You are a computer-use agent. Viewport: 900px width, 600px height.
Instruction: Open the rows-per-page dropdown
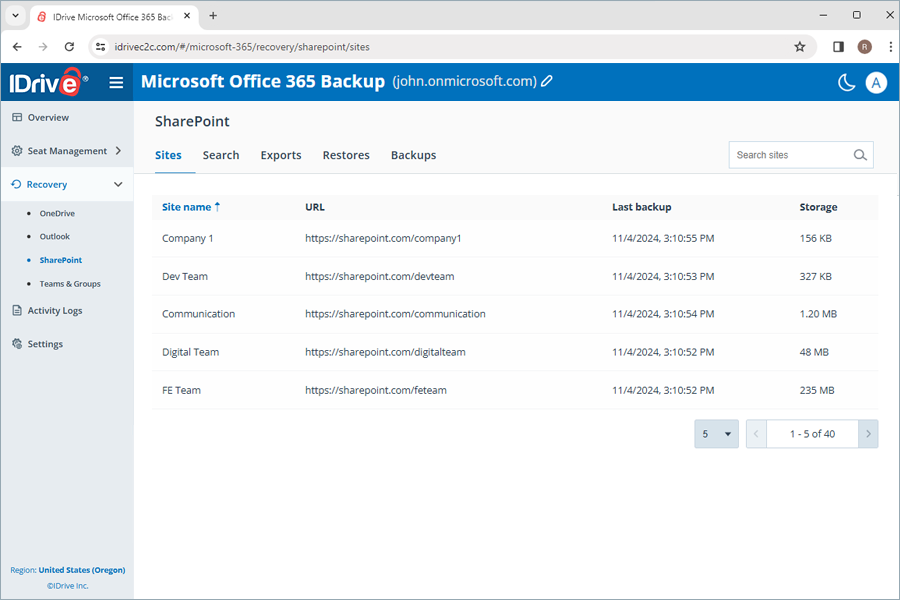point(716,434)
